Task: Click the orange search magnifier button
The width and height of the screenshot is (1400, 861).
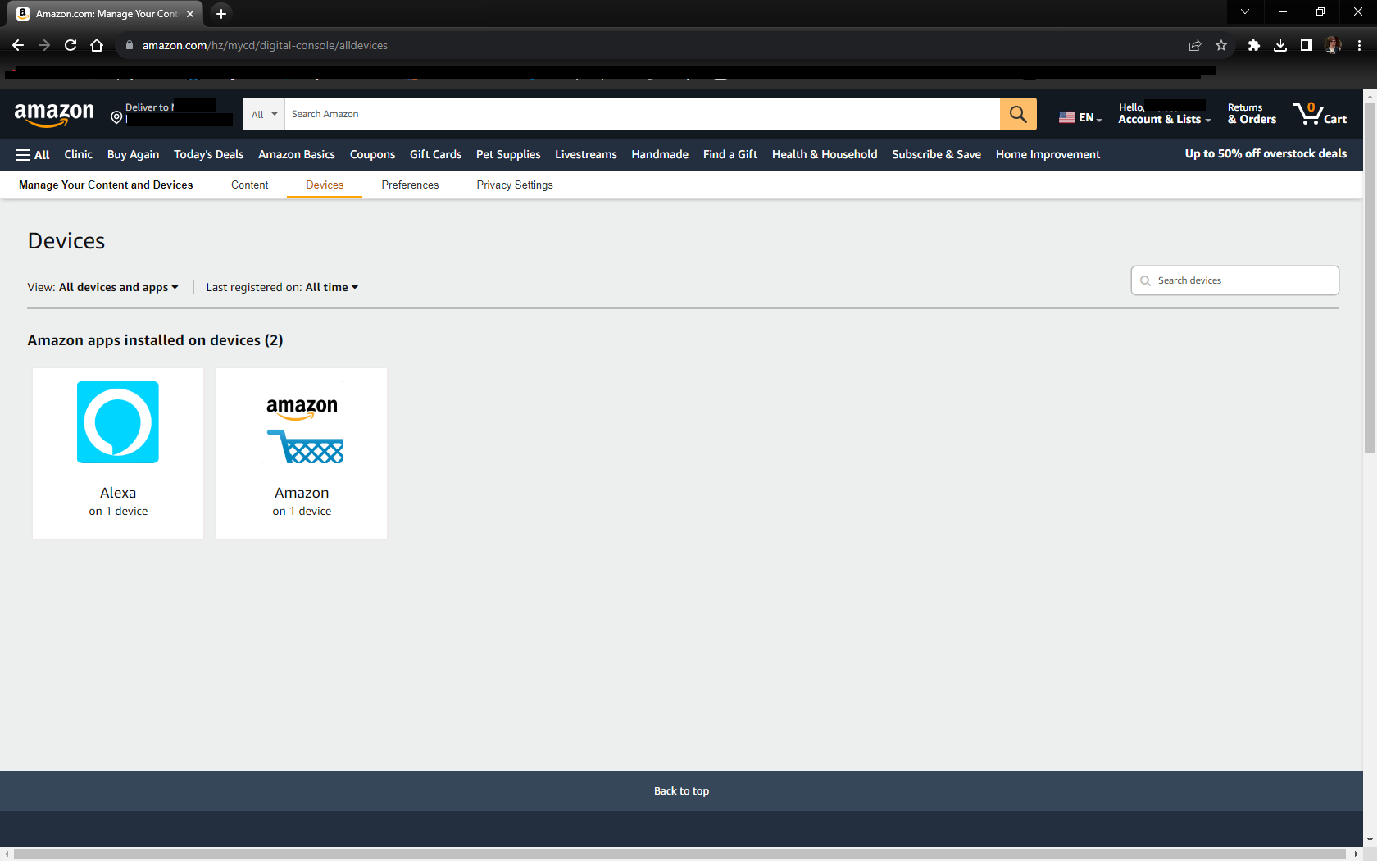Action: click(x=1017, y=114)
